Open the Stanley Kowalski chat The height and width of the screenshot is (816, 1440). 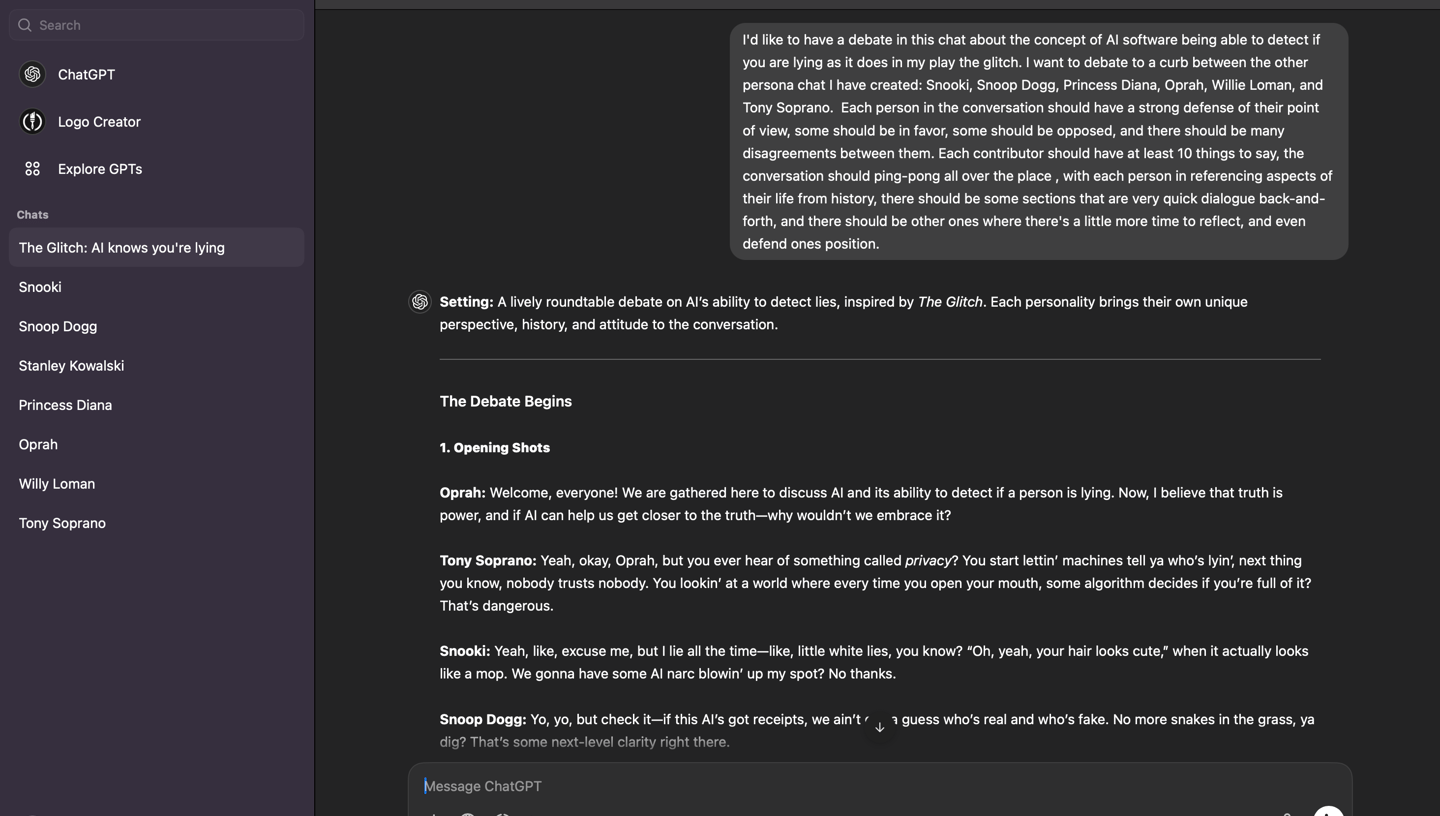[156, 366]
